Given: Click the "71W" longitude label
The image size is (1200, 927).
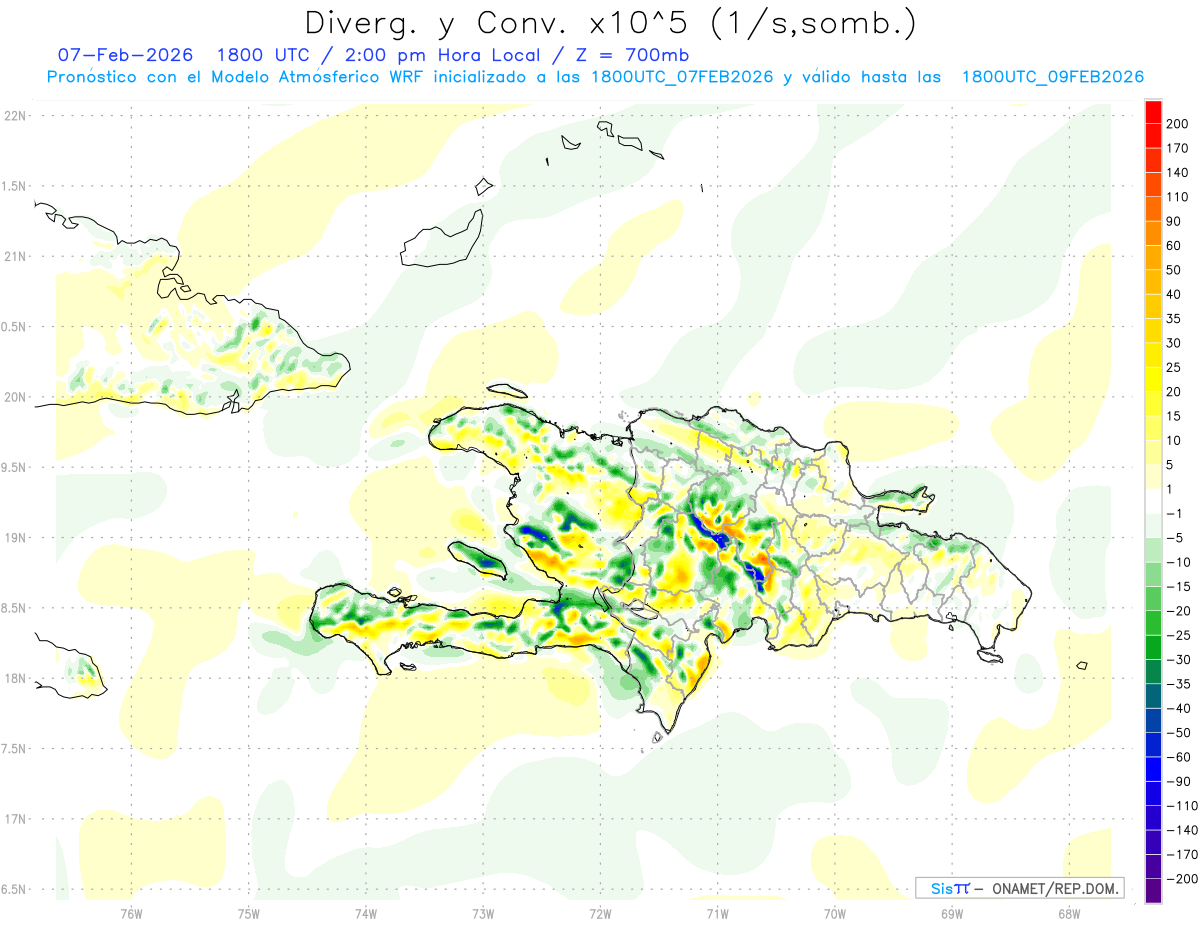Looking at the screenshot, I should pos(717,913).
